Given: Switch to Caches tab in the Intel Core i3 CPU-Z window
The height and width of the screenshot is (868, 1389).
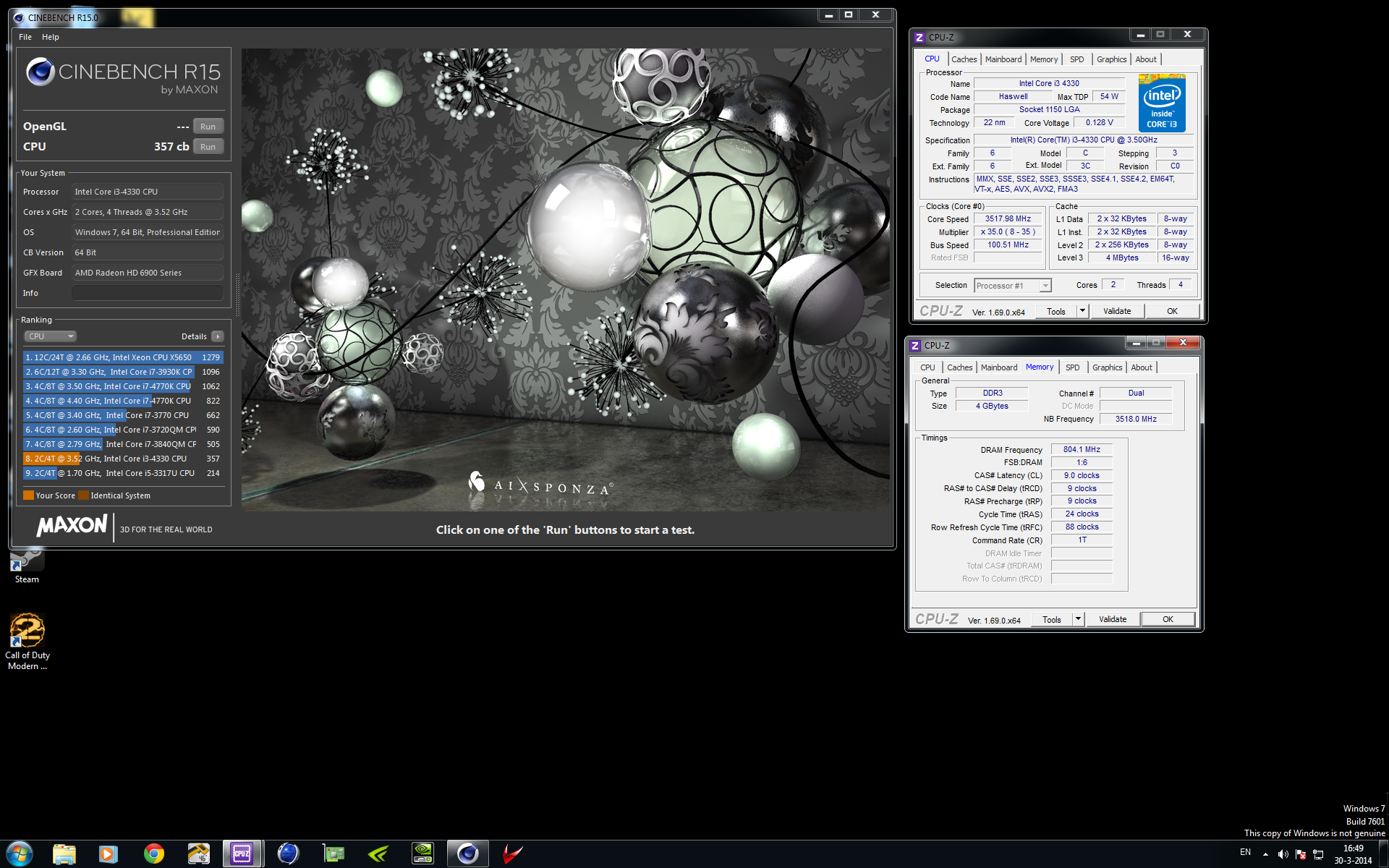Looking at the screenshot, I should [964, 59].
